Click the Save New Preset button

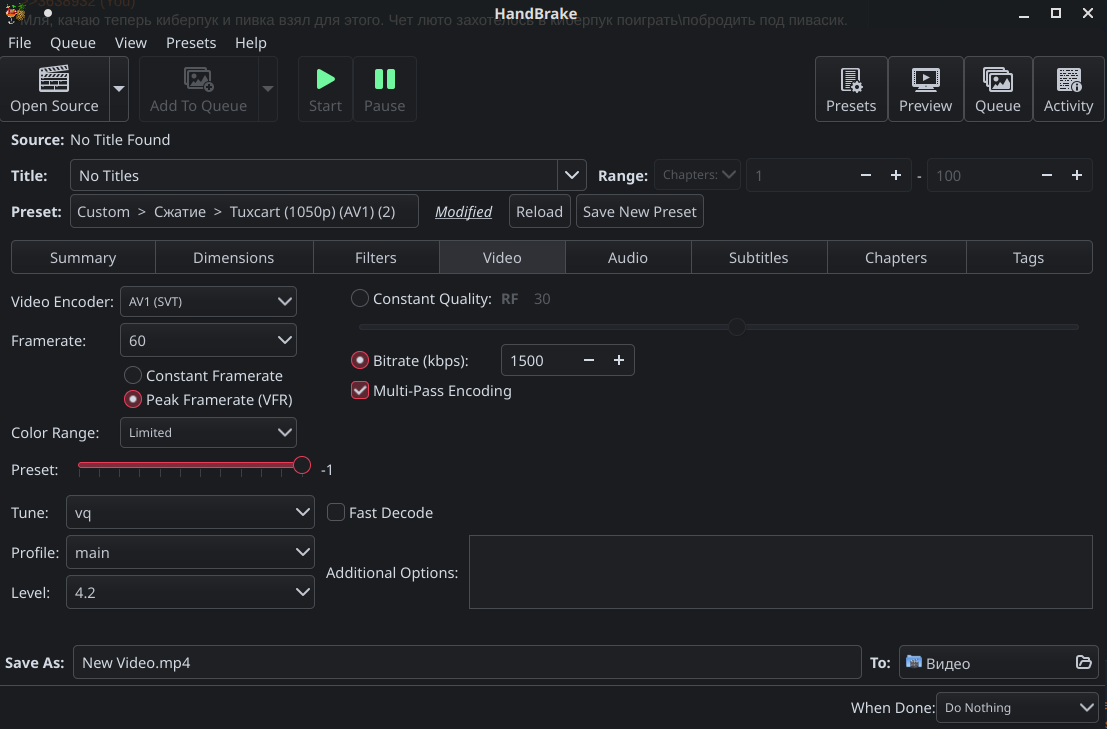coord(640,212)
